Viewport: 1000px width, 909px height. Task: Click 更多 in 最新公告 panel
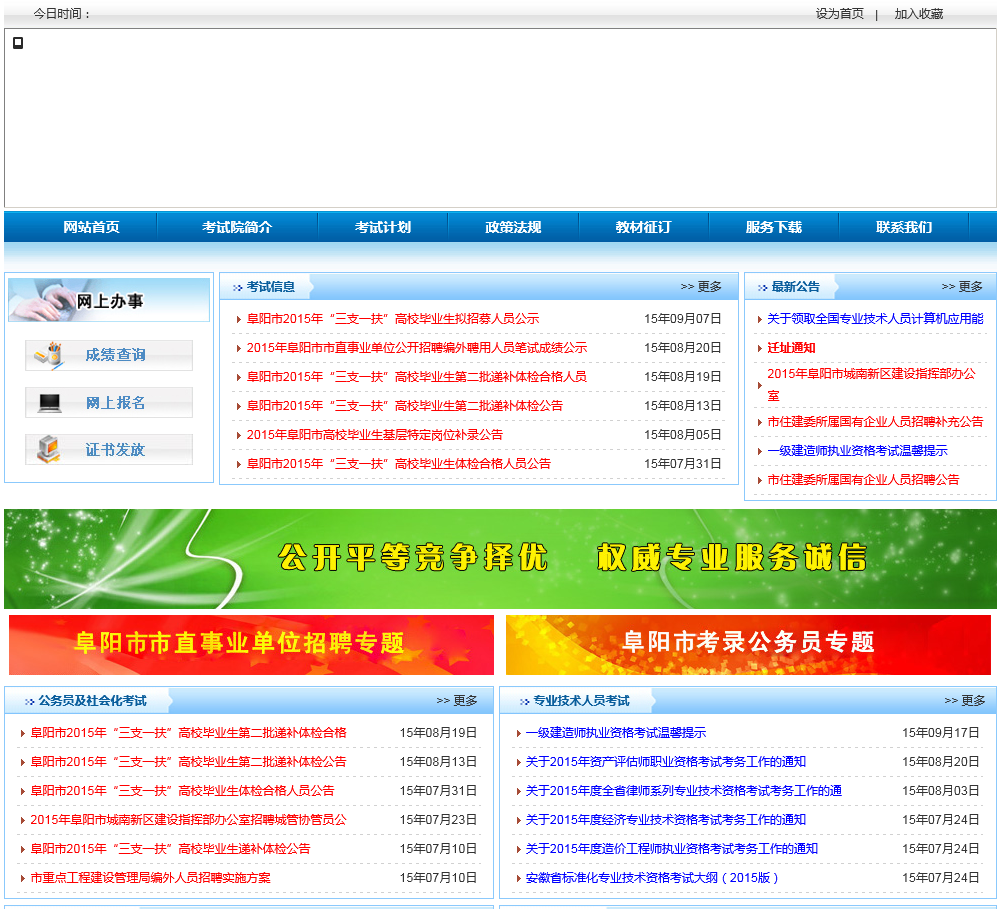coord(962,286)
